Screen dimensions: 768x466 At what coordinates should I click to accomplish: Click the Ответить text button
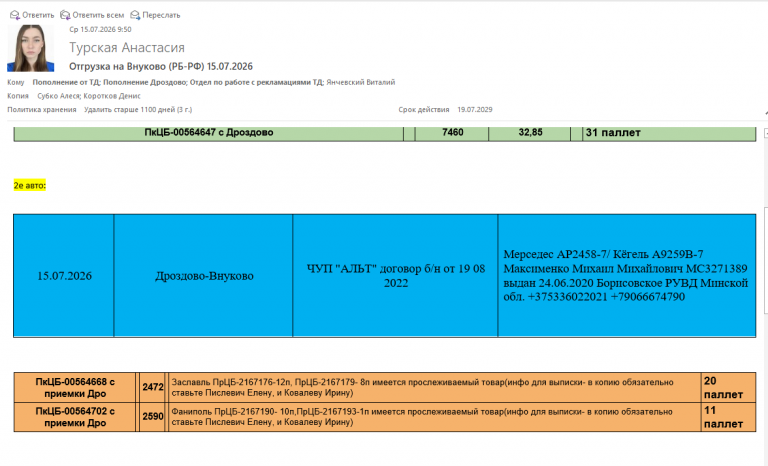click(x=38, y=15)
